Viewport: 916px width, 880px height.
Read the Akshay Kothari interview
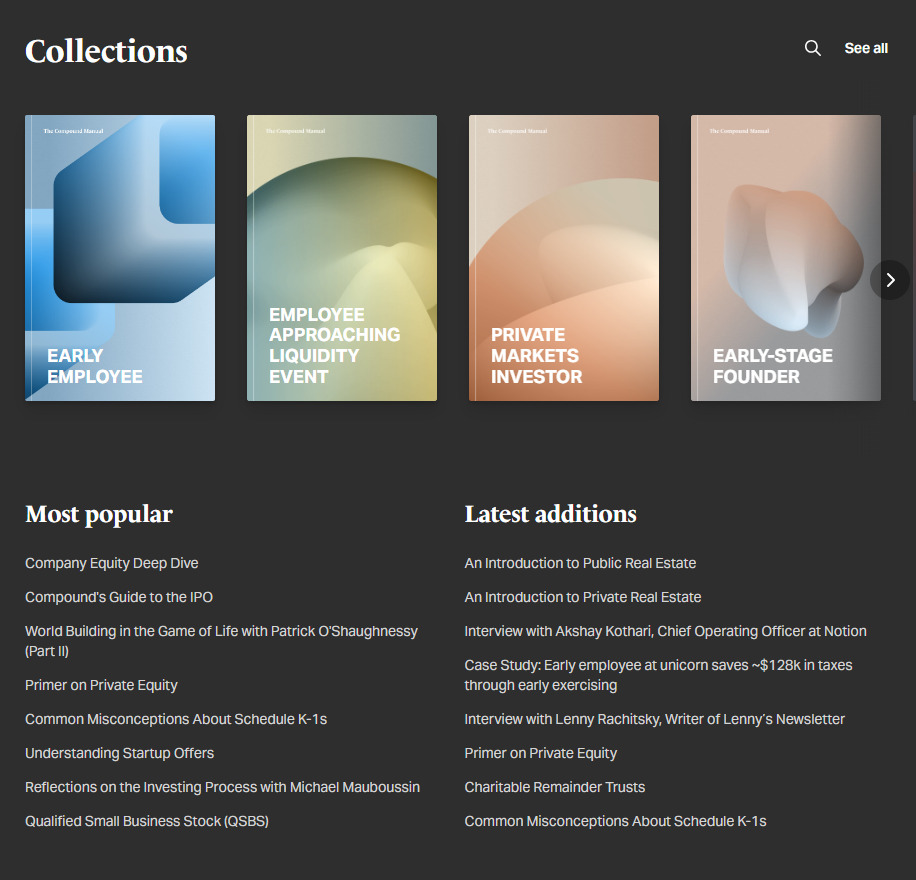665,631
